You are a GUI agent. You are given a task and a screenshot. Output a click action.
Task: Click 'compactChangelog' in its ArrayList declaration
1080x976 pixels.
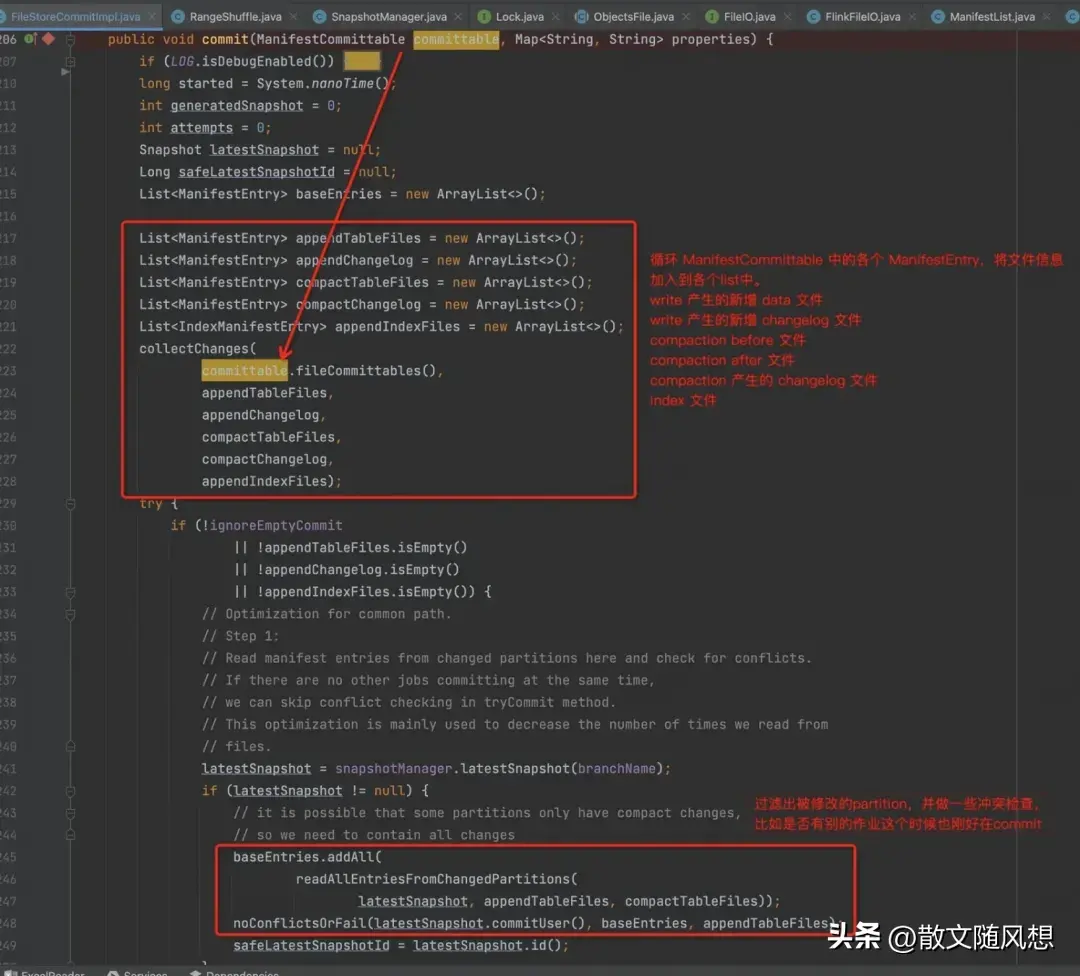click(x=358, y=304)
